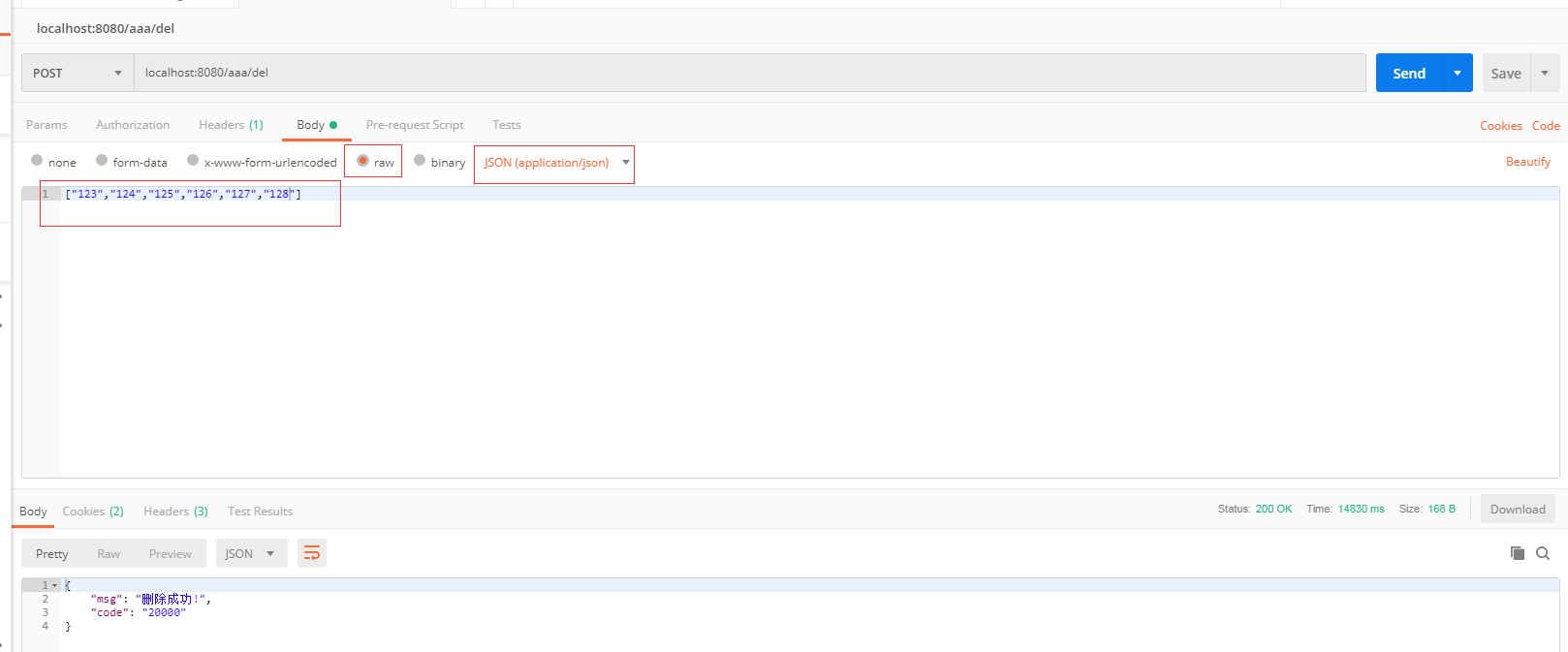1568x652 pixels.
Task: Switch to the Headers (1) request tab
Action: 231,125
